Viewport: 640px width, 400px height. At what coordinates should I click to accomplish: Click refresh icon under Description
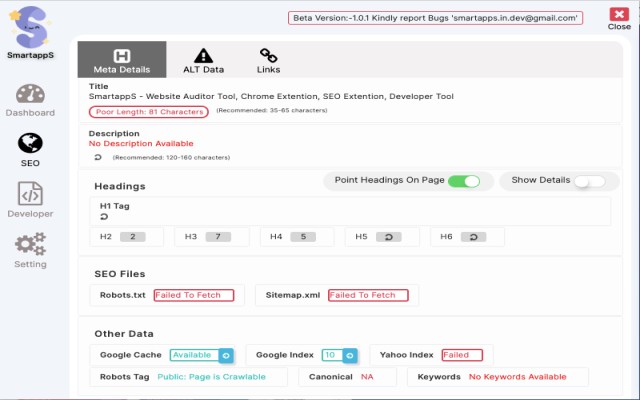click(97, 157)
